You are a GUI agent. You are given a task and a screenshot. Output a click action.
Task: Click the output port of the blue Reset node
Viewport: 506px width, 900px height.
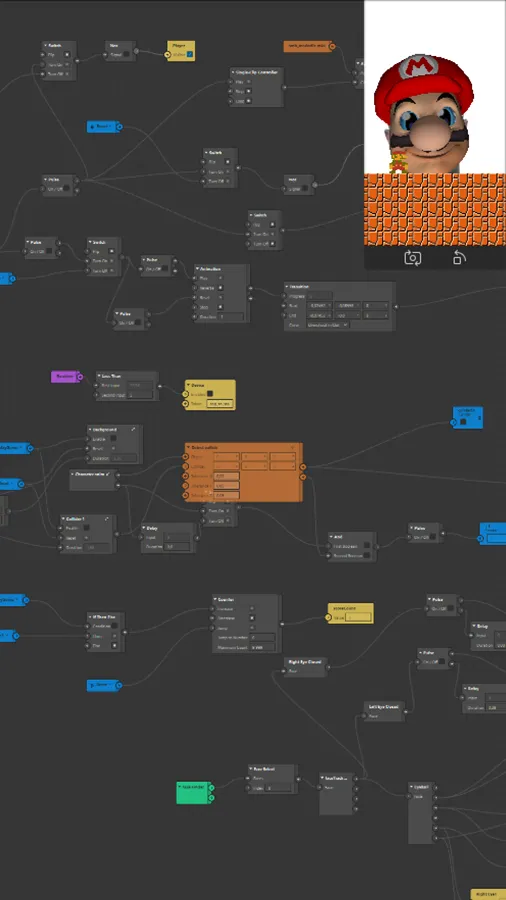click(x=119, y=127)
